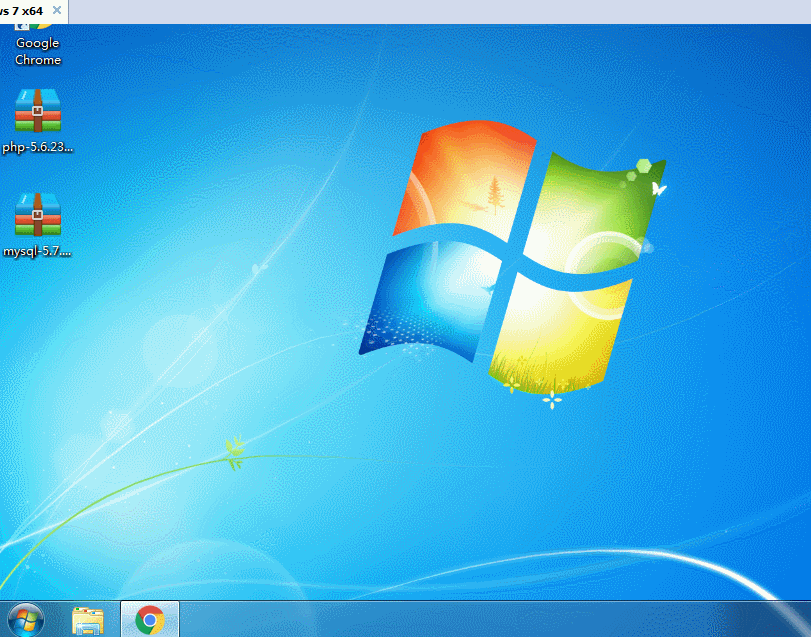Click the Google Chrome shortcut label
Screen dimensions: 811x637
coord(38,51)
